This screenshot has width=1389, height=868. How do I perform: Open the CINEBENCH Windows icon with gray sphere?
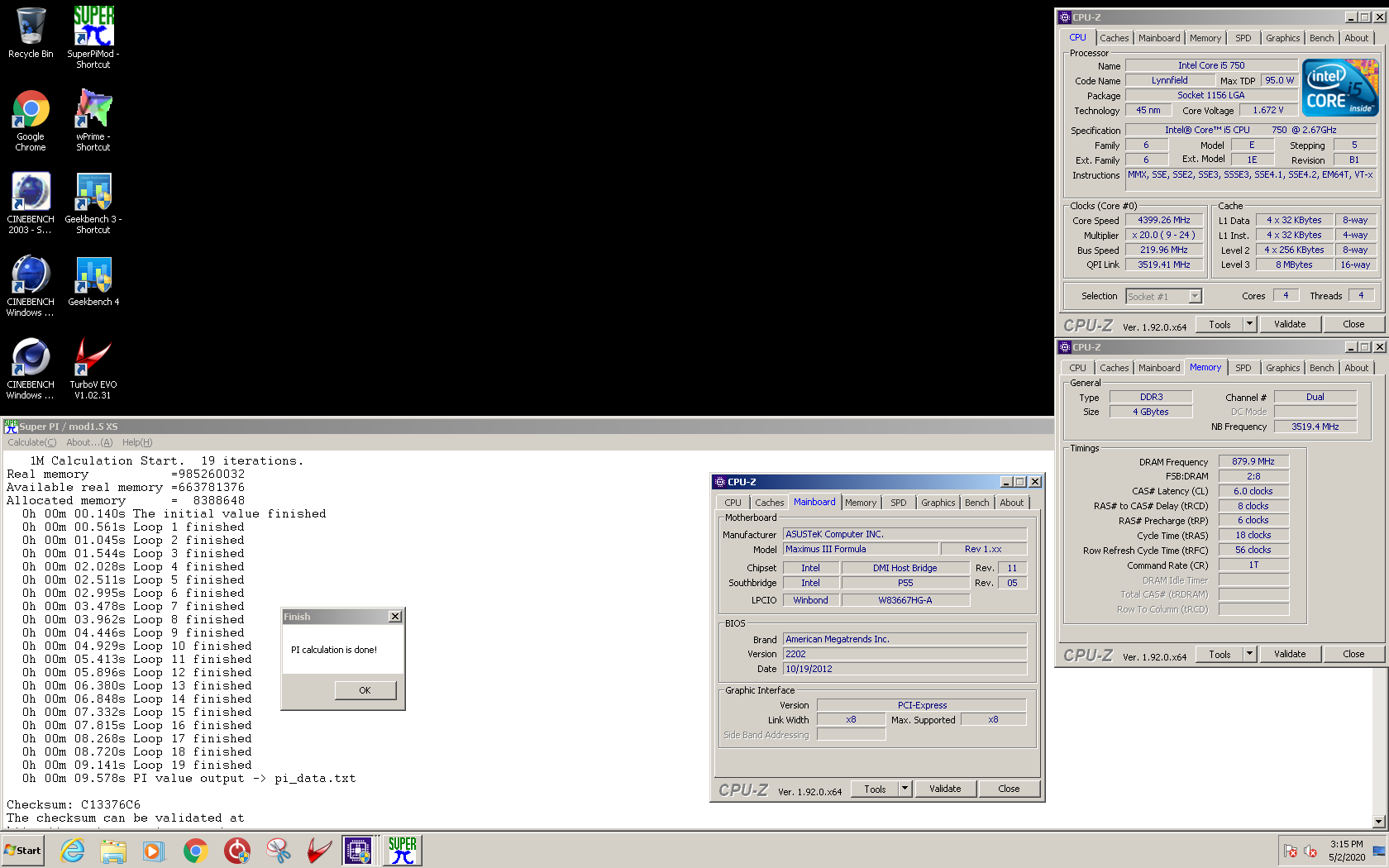pyautogui.click(x=31, y=369)
